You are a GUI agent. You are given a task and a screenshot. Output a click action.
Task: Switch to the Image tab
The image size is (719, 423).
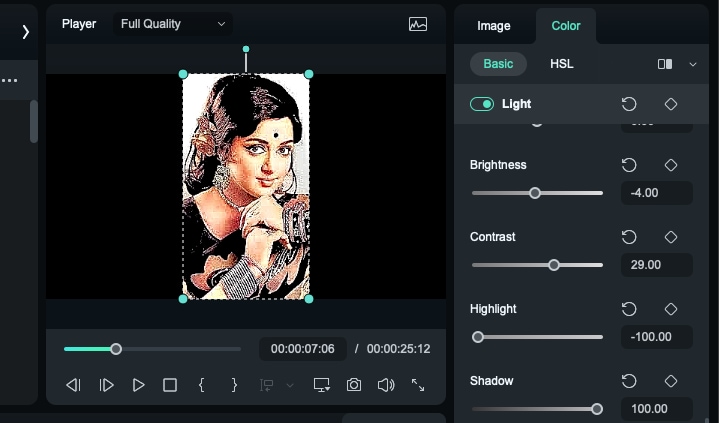point(493,26)
